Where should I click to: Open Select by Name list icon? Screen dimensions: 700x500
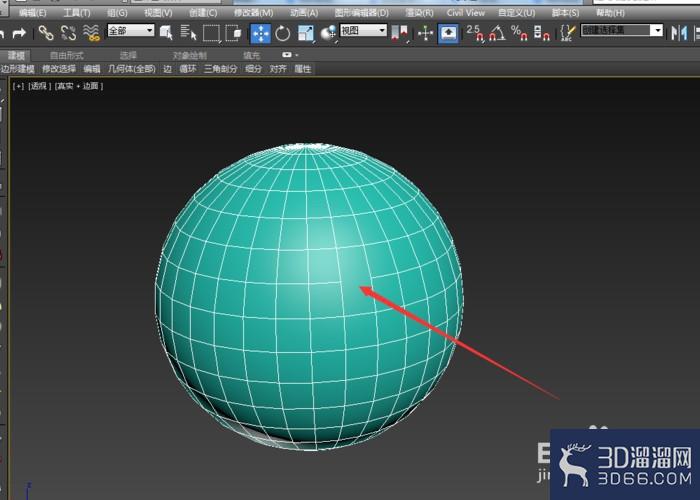coord(188,33)
